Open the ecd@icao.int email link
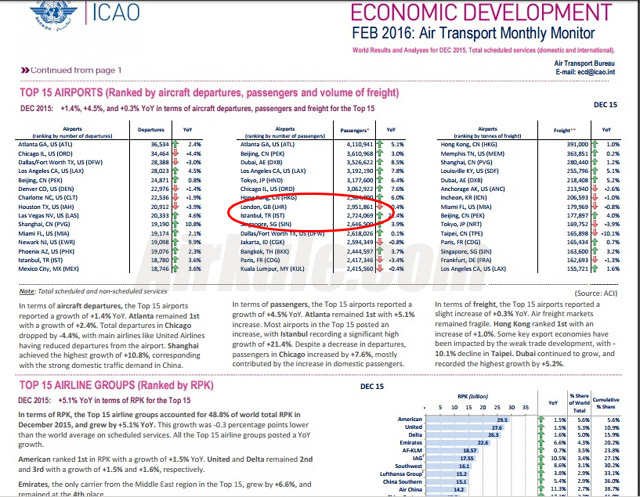Screen dimensions: 640x497 [x=596, y=72]
